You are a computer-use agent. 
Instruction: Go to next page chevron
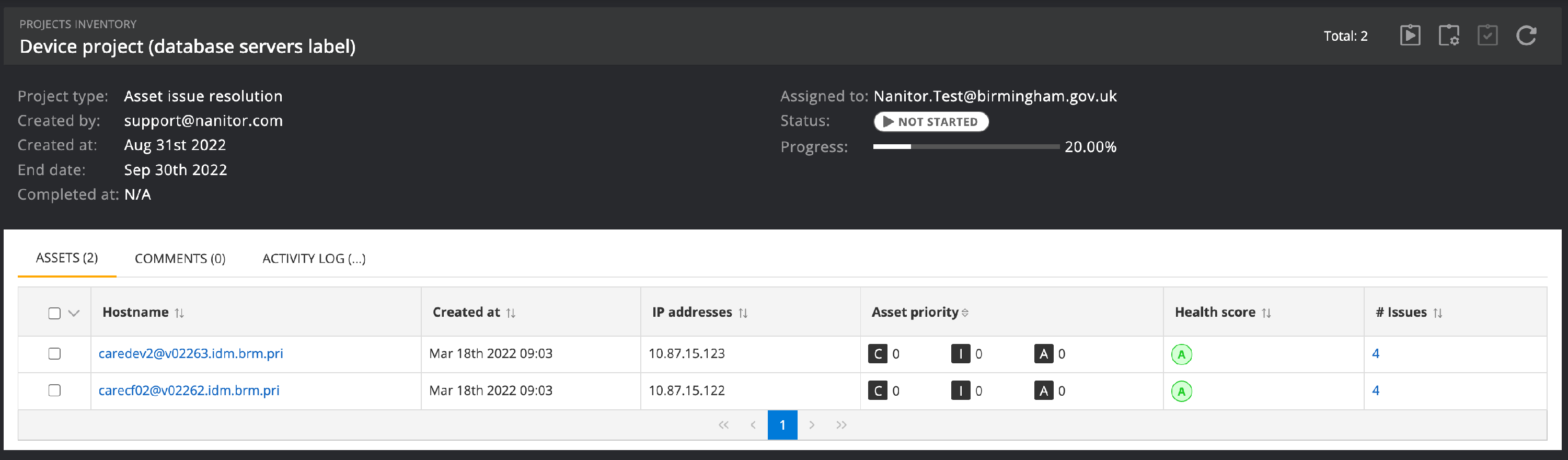click(x=811, y=424)
